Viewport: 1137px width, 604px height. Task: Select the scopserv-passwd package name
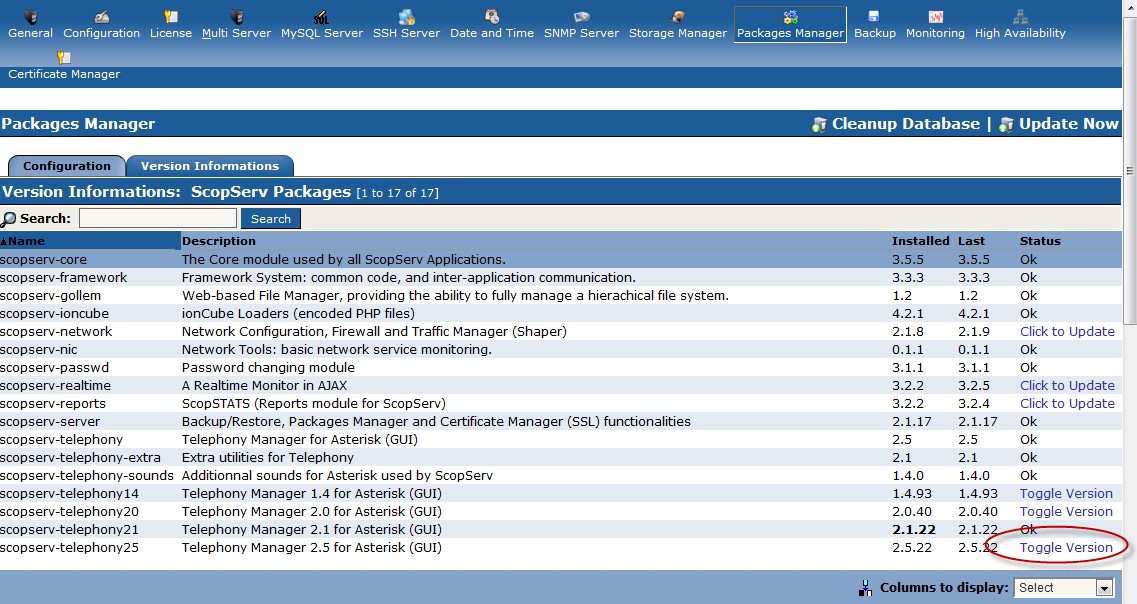54,368
